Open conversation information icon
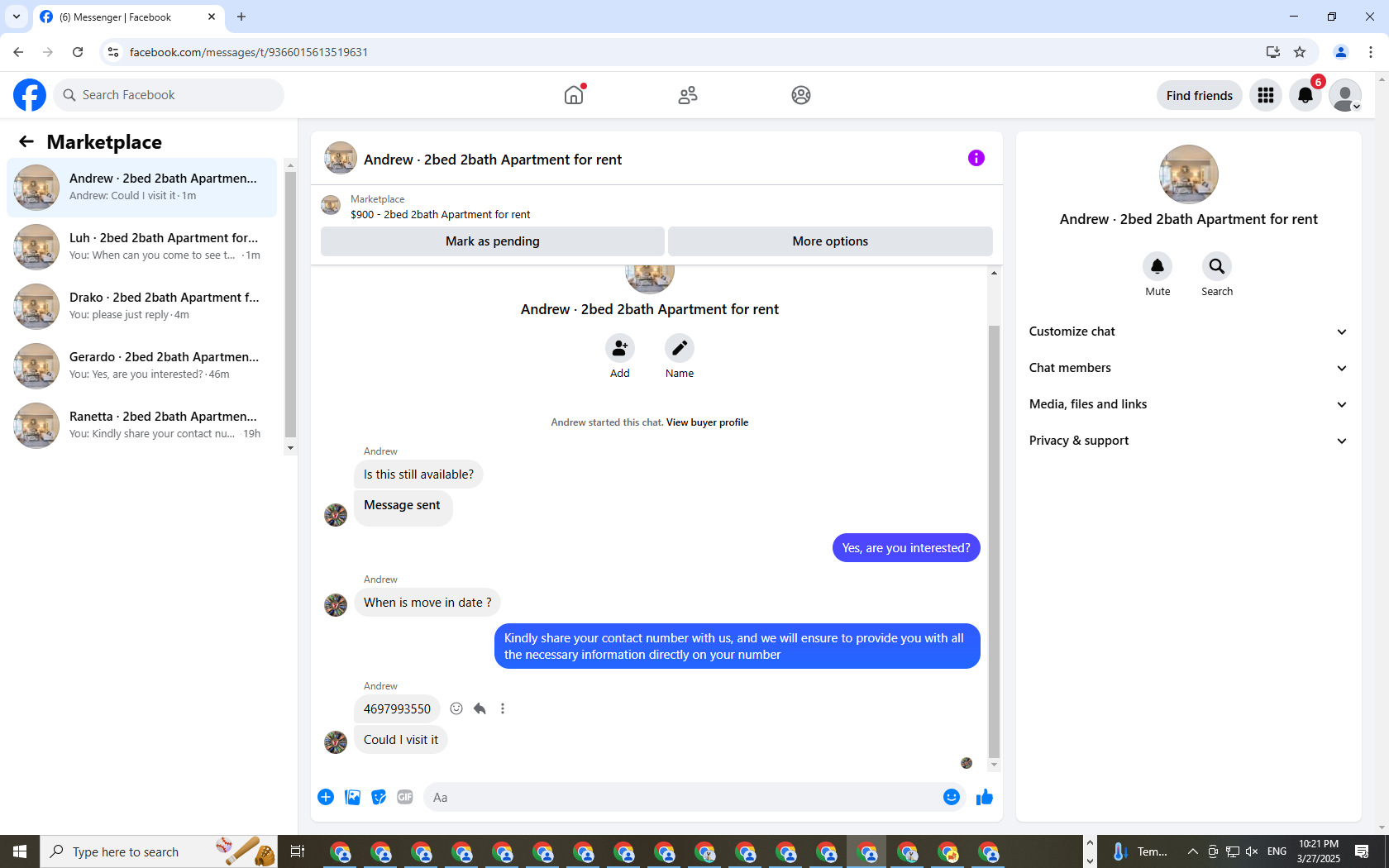This screenshot has height=868, width=1389. point(976,158)
